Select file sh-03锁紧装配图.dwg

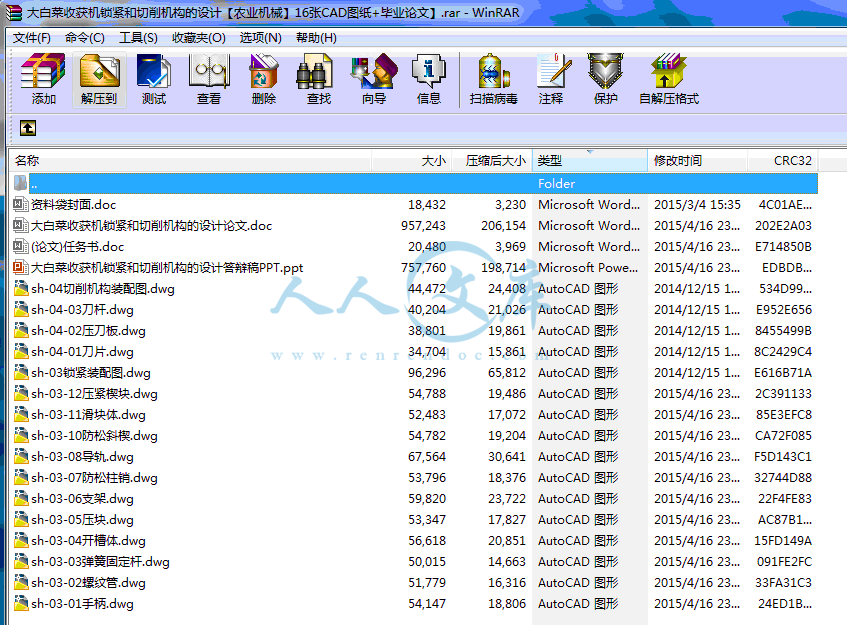(91, 373)
